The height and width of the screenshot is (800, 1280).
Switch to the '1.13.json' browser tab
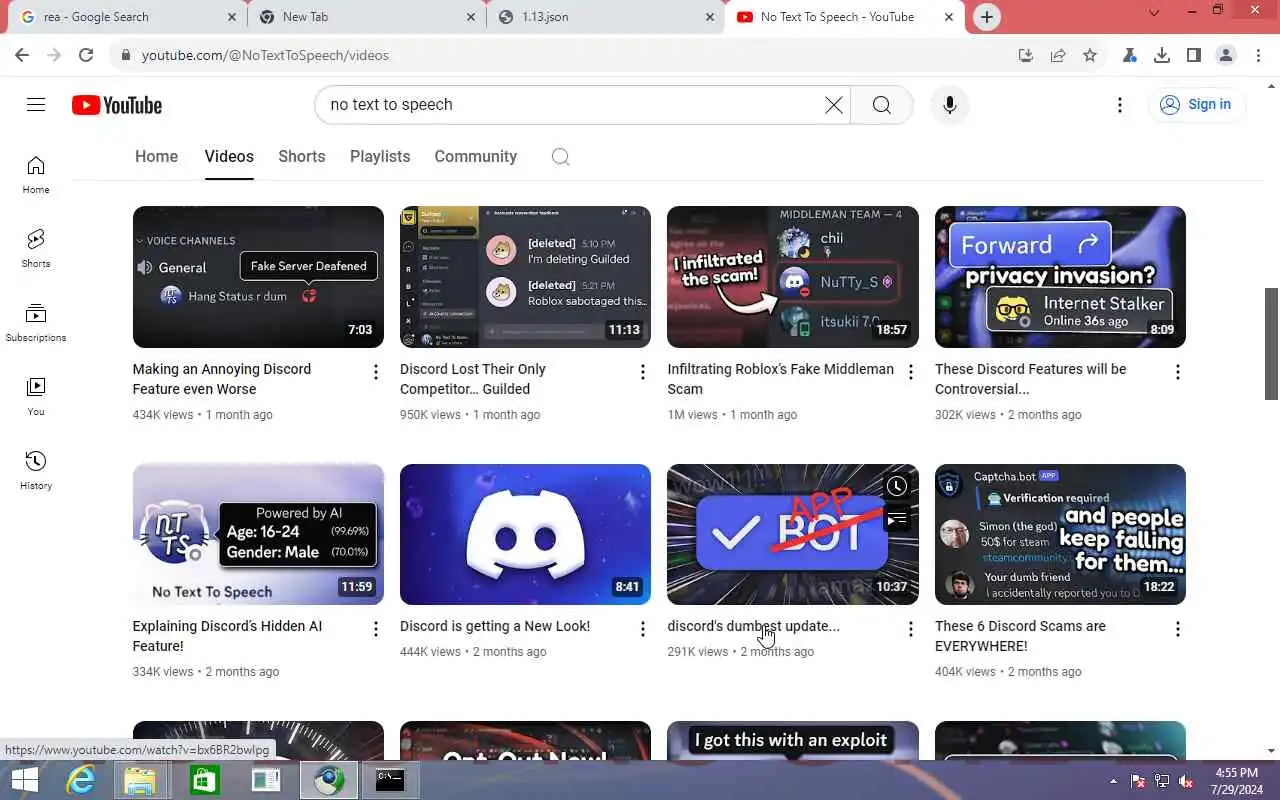tap(606, 17)
